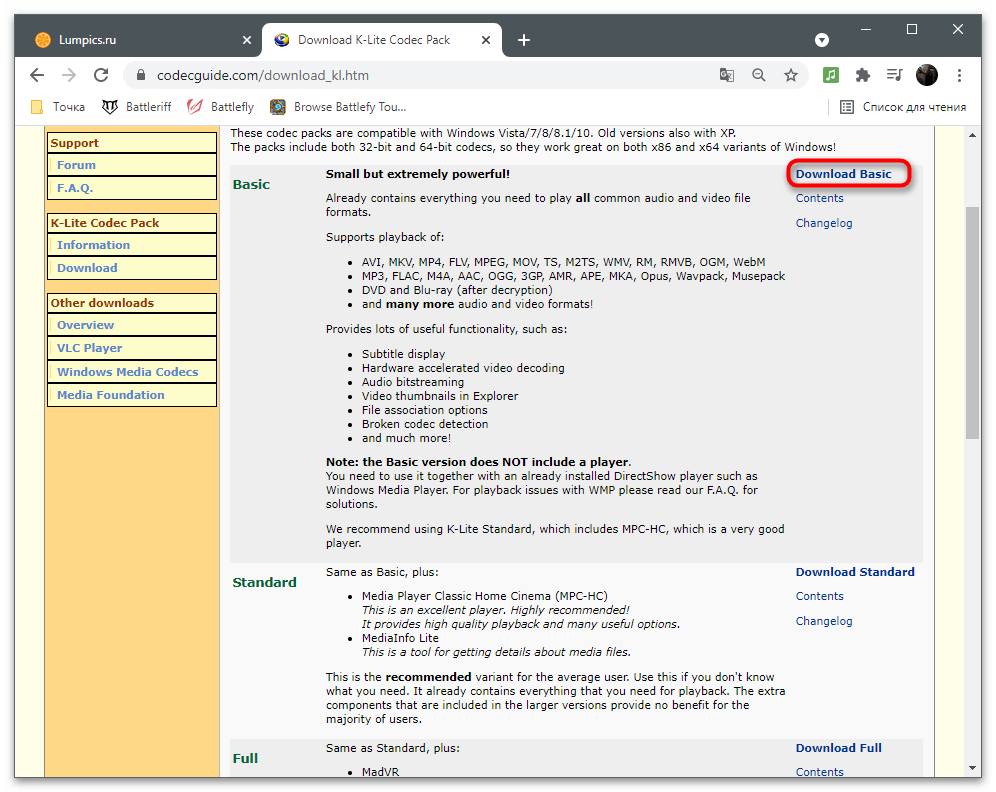
Task: Click the Download Standard link
Action: pyautogui.click(x=855, y=572)
